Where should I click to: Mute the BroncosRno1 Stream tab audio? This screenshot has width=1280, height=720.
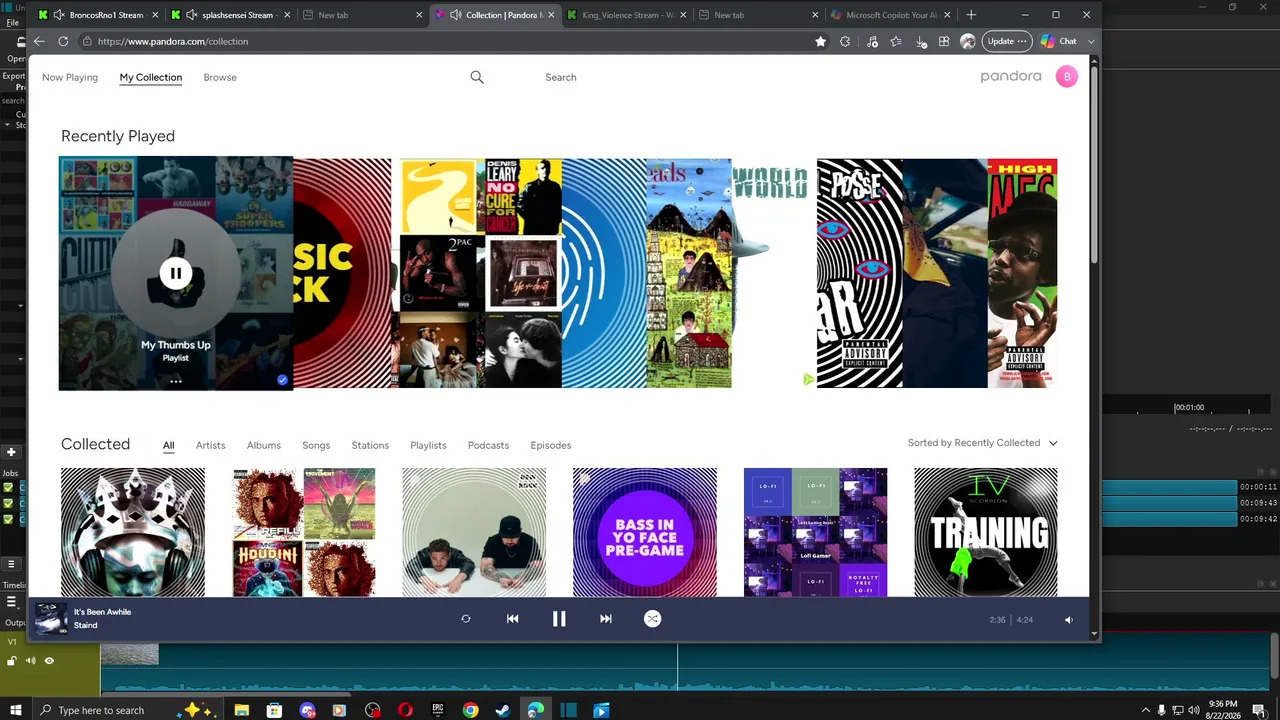point(59,15)
